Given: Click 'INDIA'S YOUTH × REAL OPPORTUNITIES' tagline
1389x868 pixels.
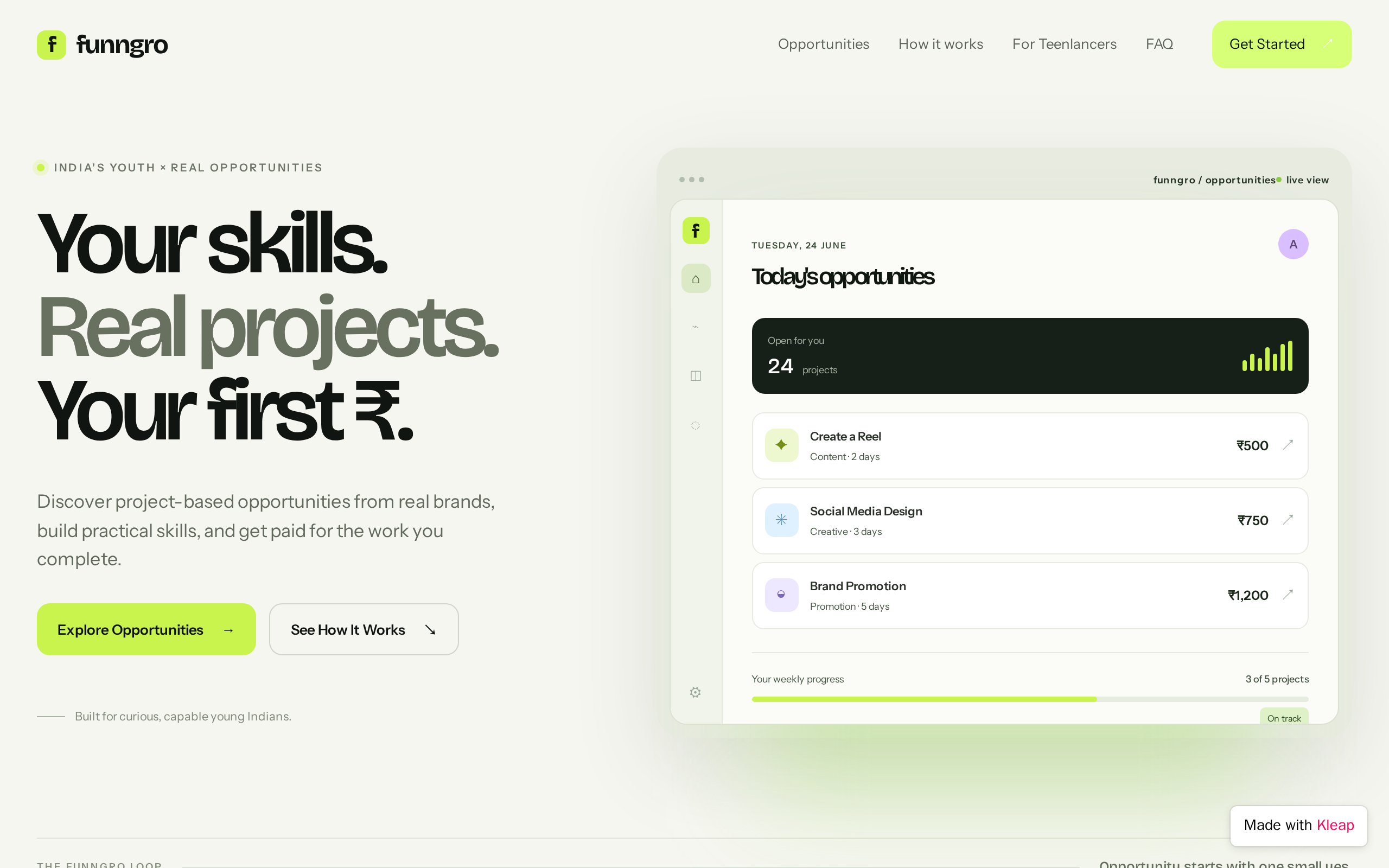Looking at the screenshot, I should click(x=188, y=168).
